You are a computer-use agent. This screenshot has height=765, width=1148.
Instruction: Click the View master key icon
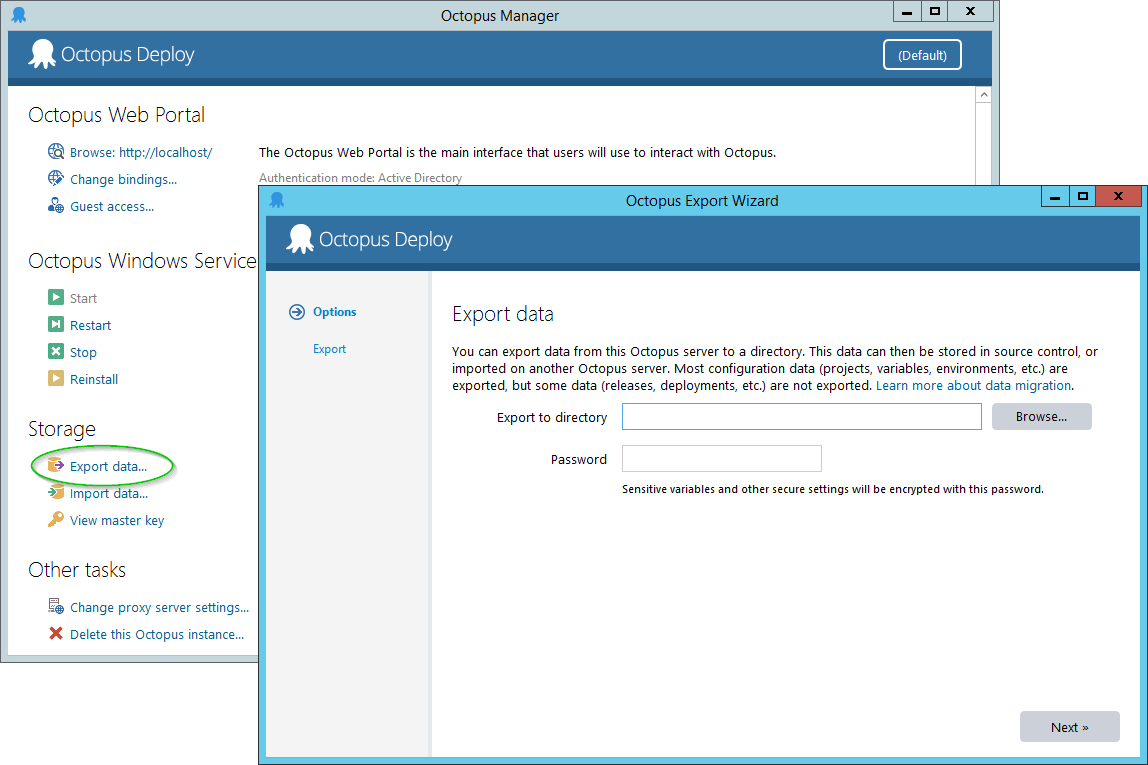tap(56, 520)
